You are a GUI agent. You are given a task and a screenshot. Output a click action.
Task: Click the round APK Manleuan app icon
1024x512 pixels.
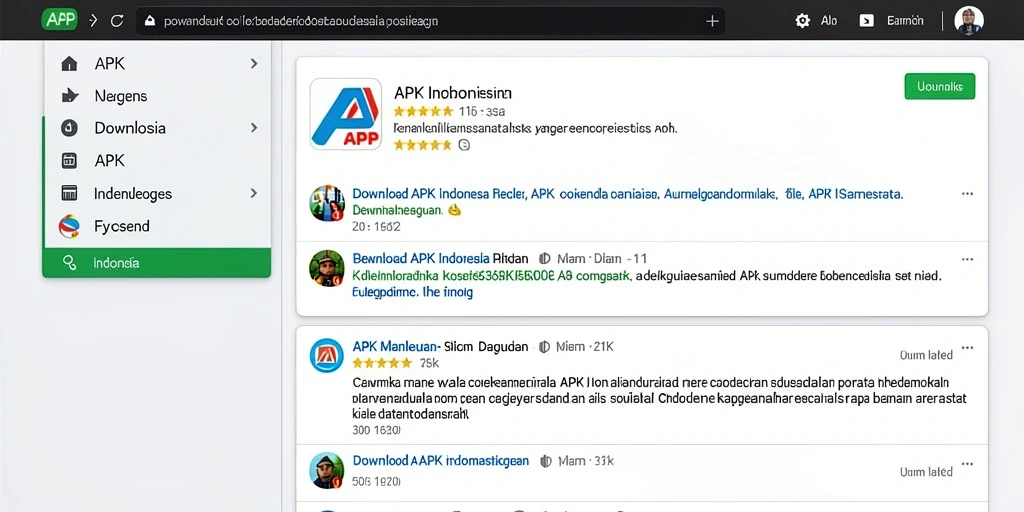pyautogui.click(x=327, y=356)
